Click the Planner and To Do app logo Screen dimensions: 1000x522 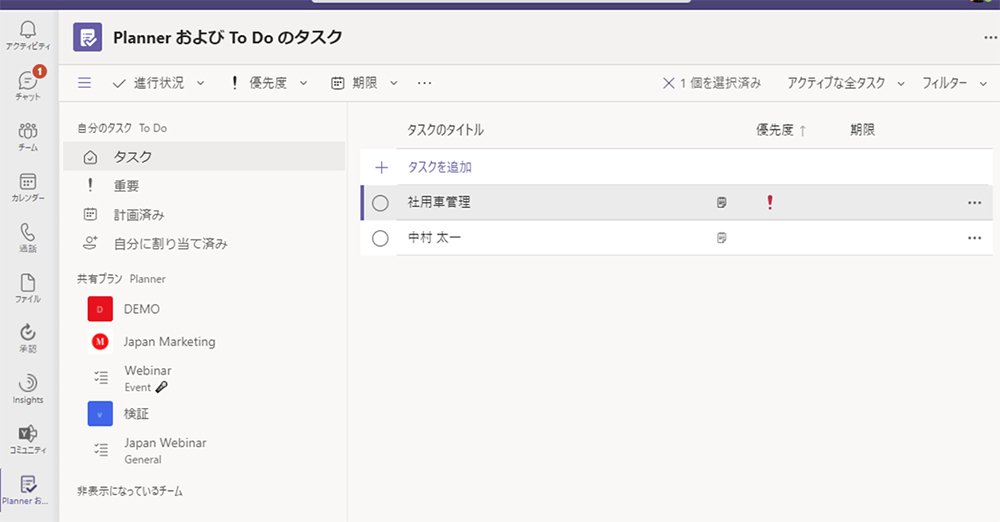tap(87, 38)
